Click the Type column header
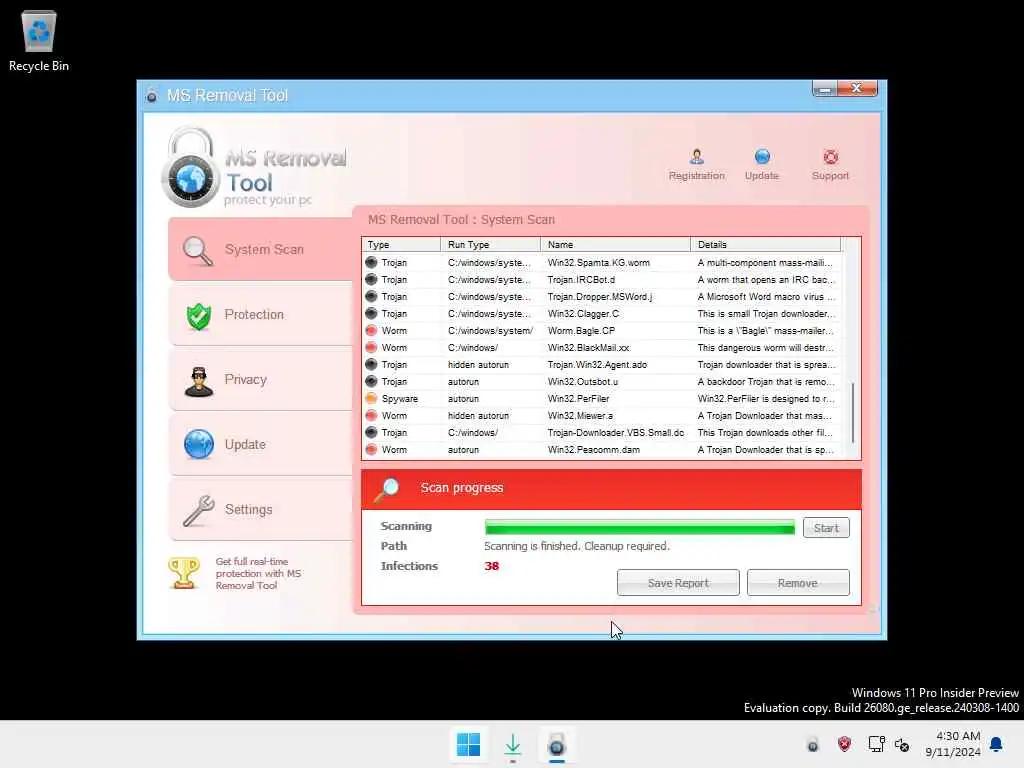Image resolution: width=1024 pixels, height=768 pixels. (x=401, y=244)
